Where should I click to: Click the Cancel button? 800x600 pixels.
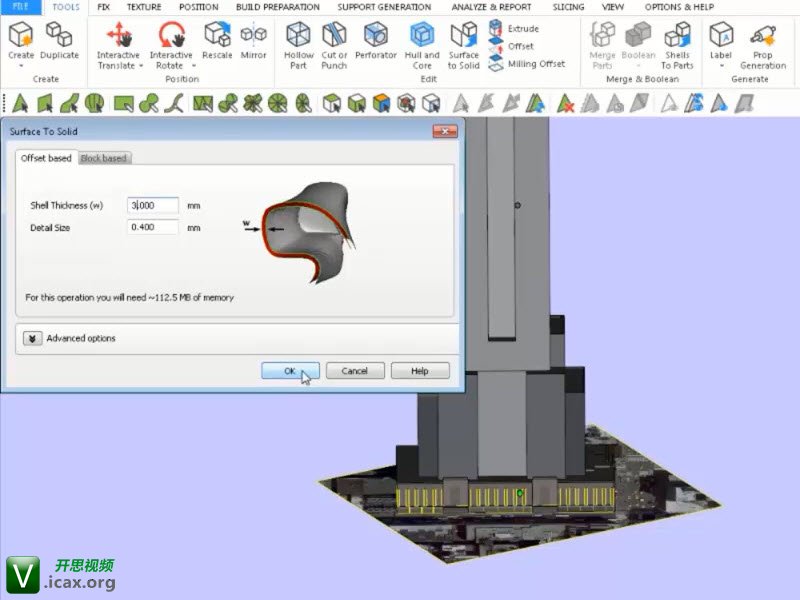[355, 371]
